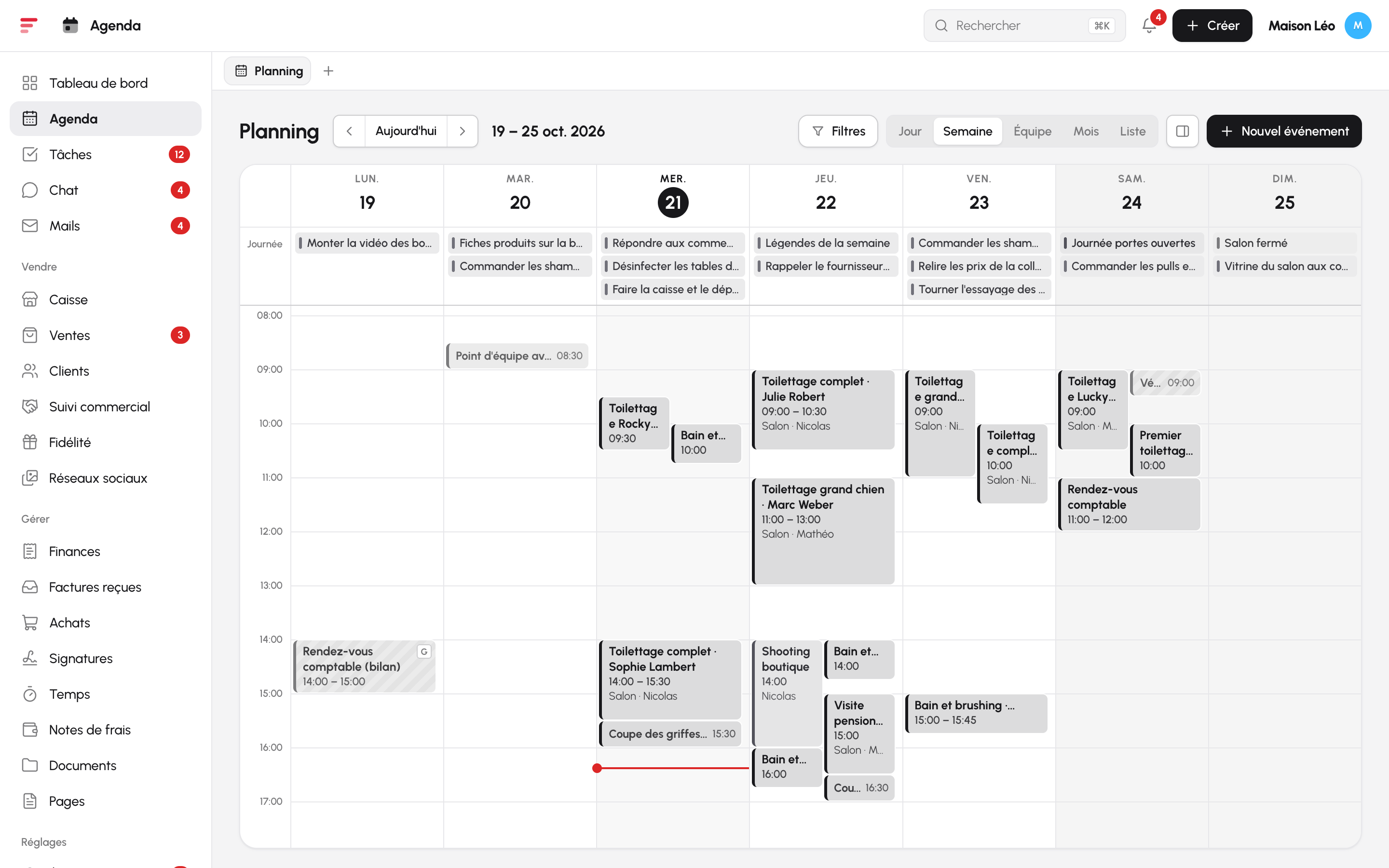Open Documents in sidebar
The image size is (1389, 868).
click(106, 765)
